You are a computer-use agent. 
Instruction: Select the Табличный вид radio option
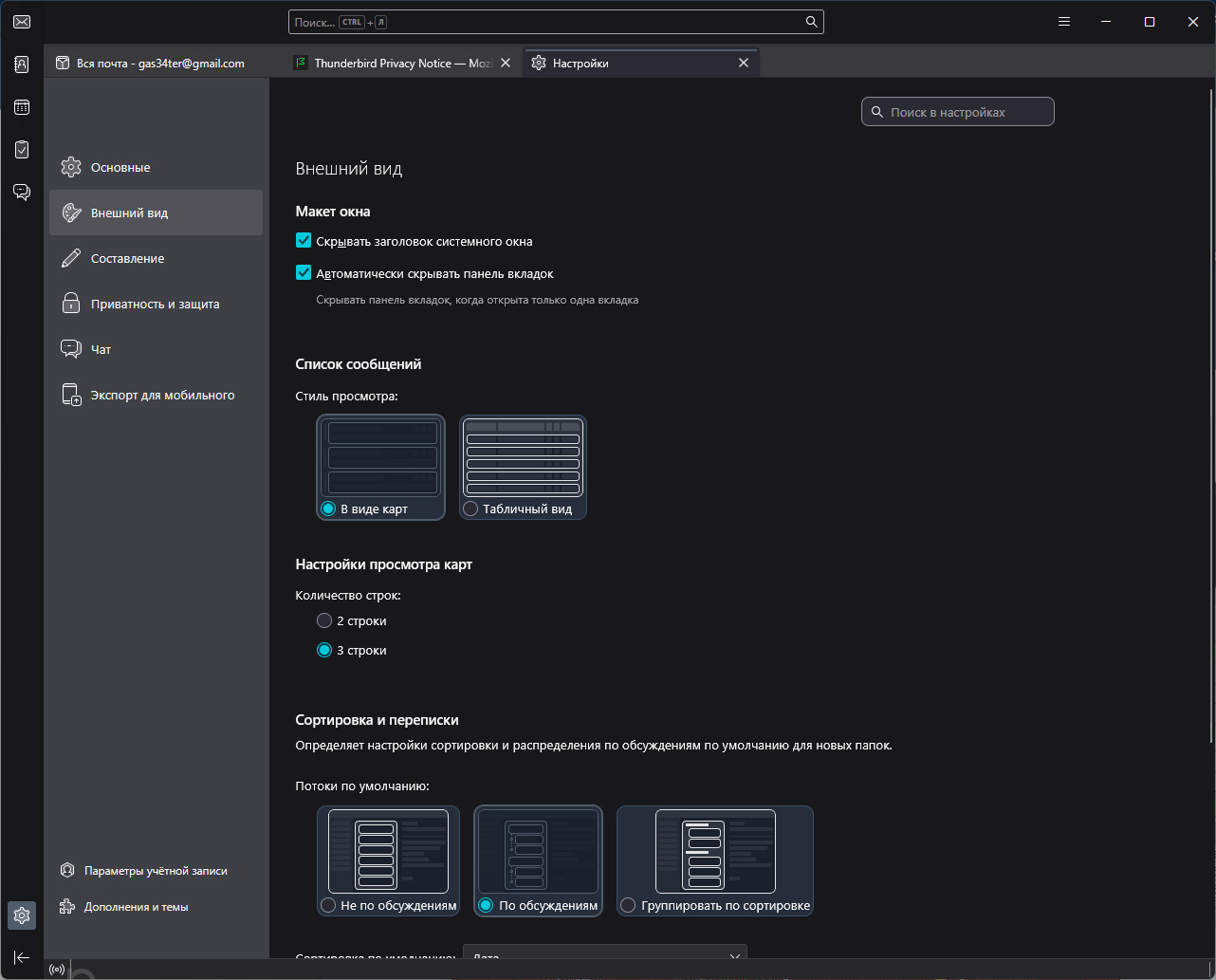click(x=470, y=509)
